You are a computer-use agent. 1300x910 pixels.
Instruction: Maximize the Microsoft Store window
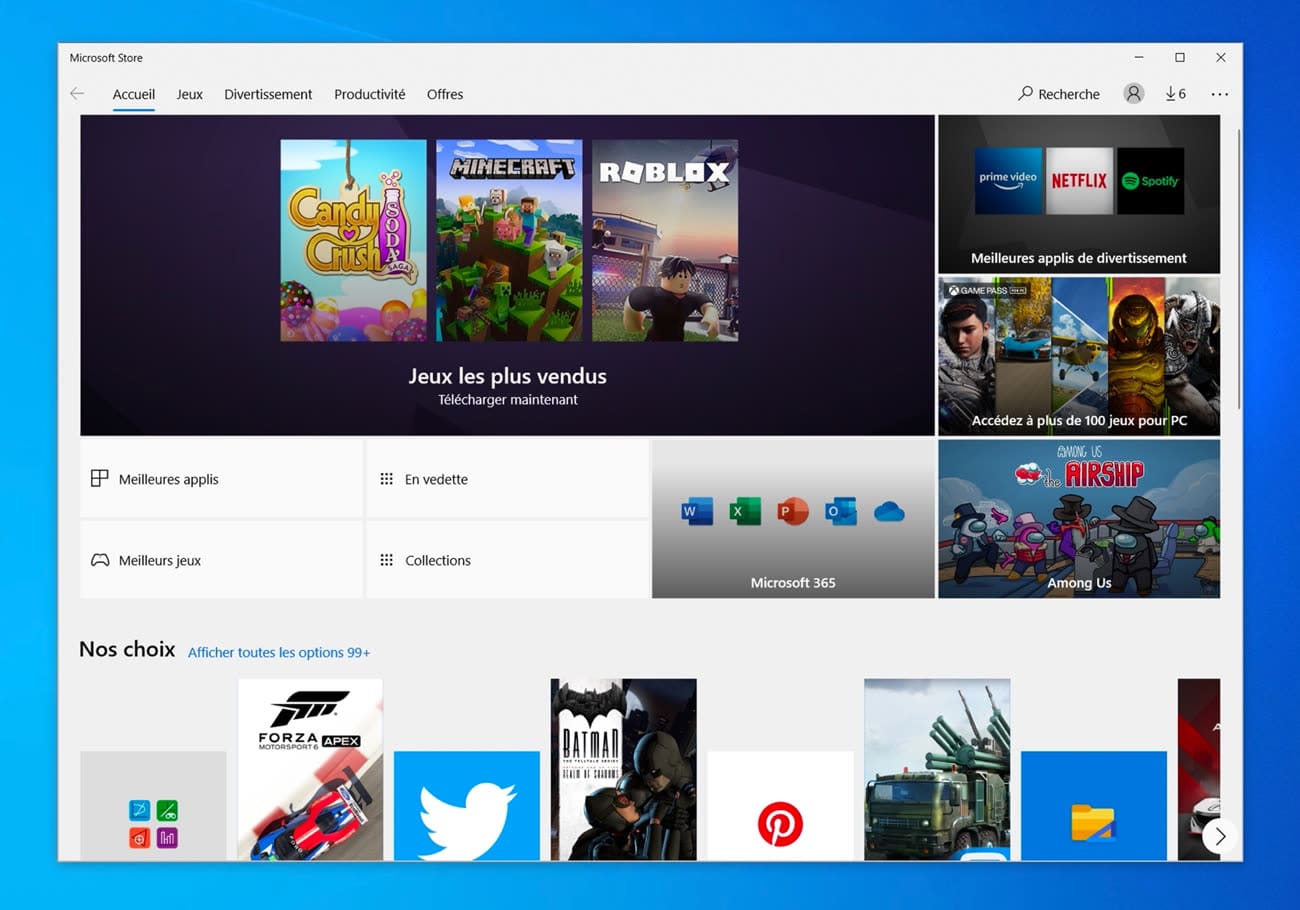click(x=1180, y=58)
